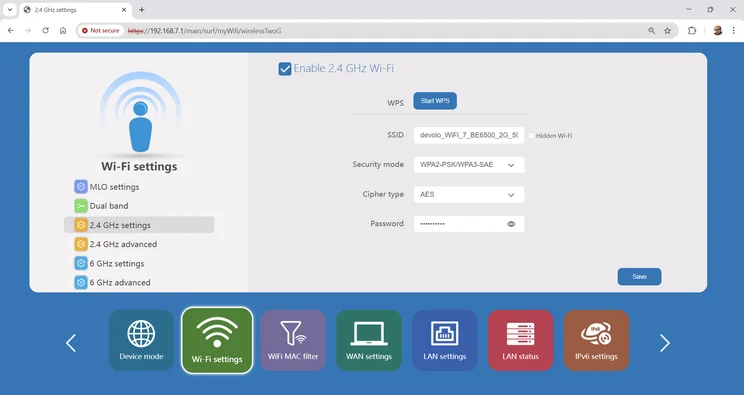Select 6 GHz advanced in the sidebar
This screenshot has height=395, width=744.
coord(139,282)
